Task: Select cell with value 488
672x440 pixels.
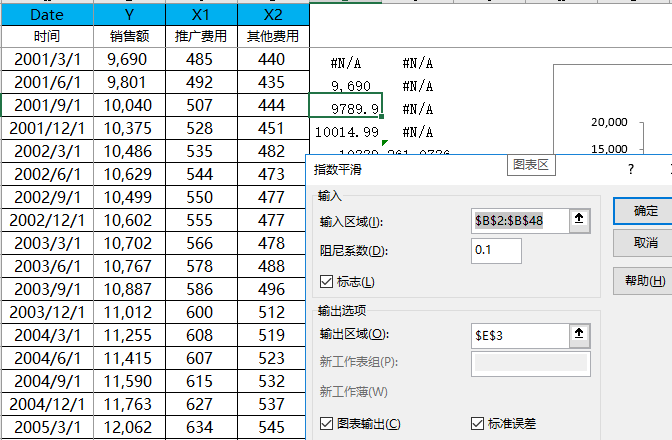Action: (x=273, y=266)
